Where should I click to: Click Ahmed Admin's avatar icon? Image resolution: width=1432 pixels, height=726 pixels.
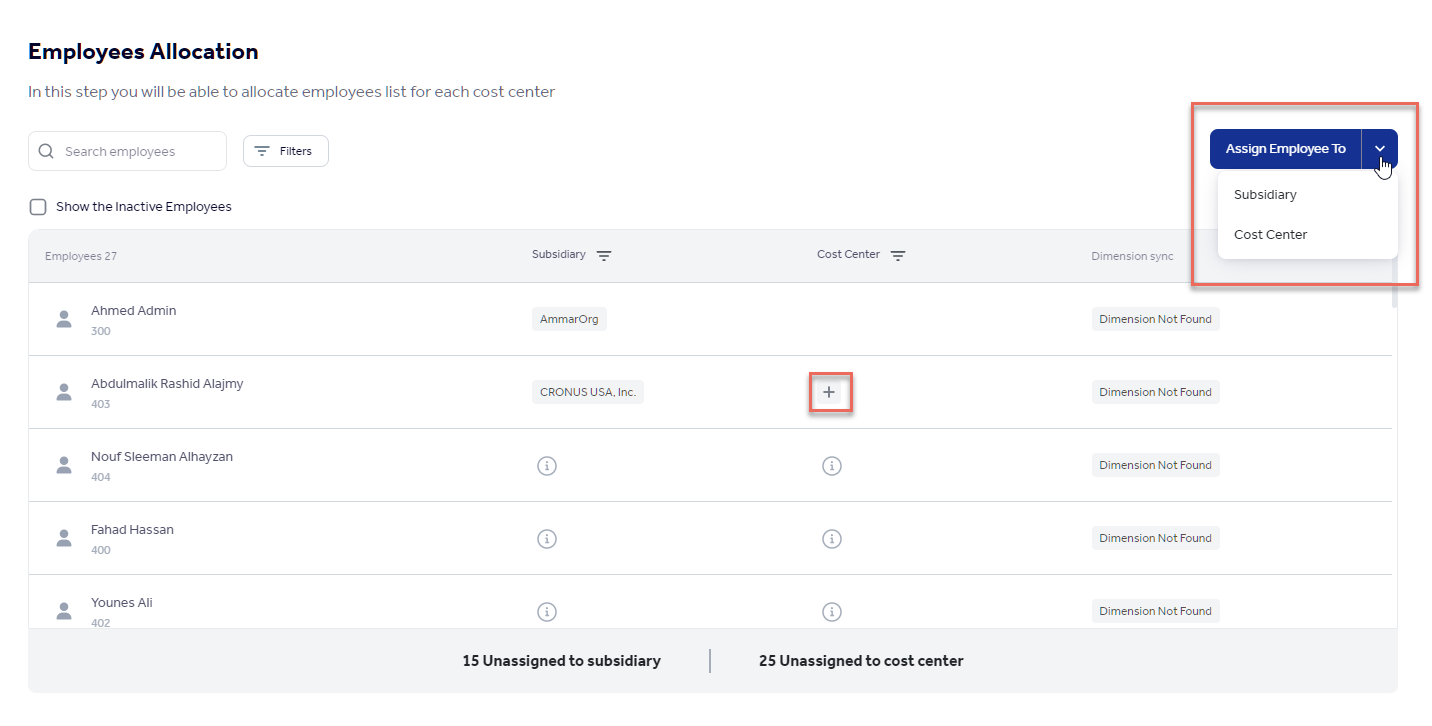pyautogui.click(x=63, y=318)
